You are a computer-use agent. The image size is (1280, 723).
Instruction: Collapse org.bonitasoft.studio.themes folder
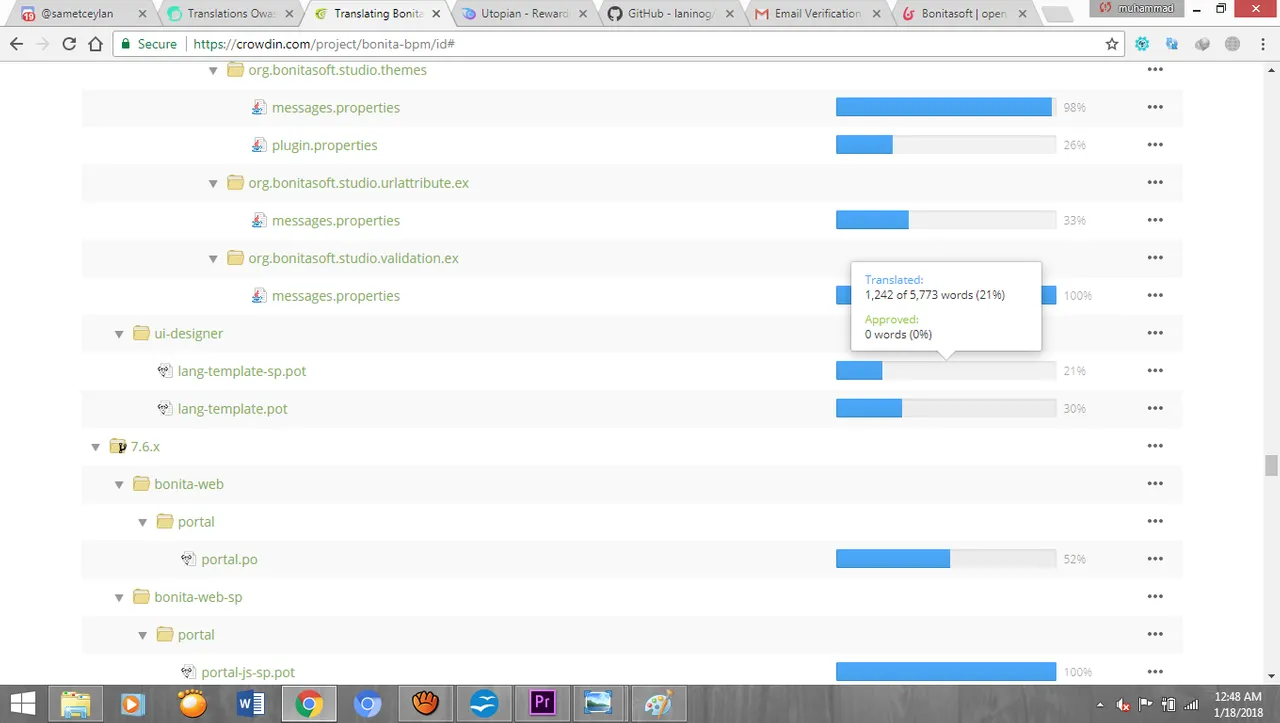(x=213, y=71)
